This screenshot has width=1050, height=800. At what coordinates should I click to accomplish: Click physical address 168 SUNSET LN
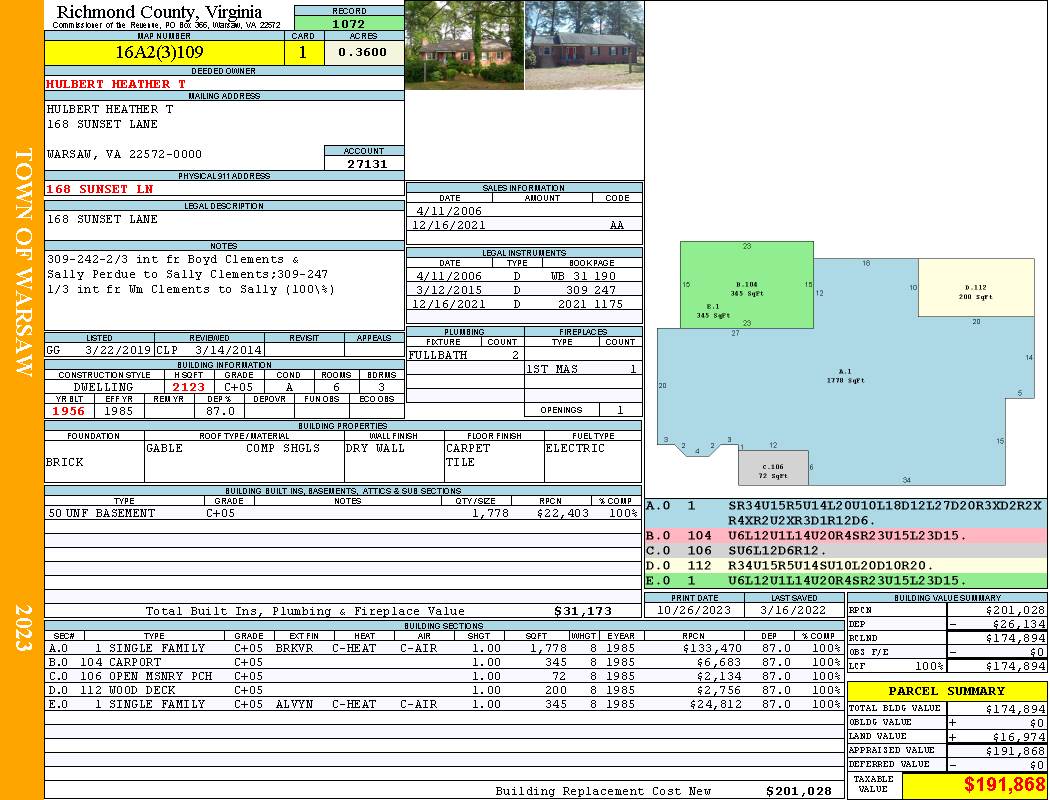click(100, 189)
